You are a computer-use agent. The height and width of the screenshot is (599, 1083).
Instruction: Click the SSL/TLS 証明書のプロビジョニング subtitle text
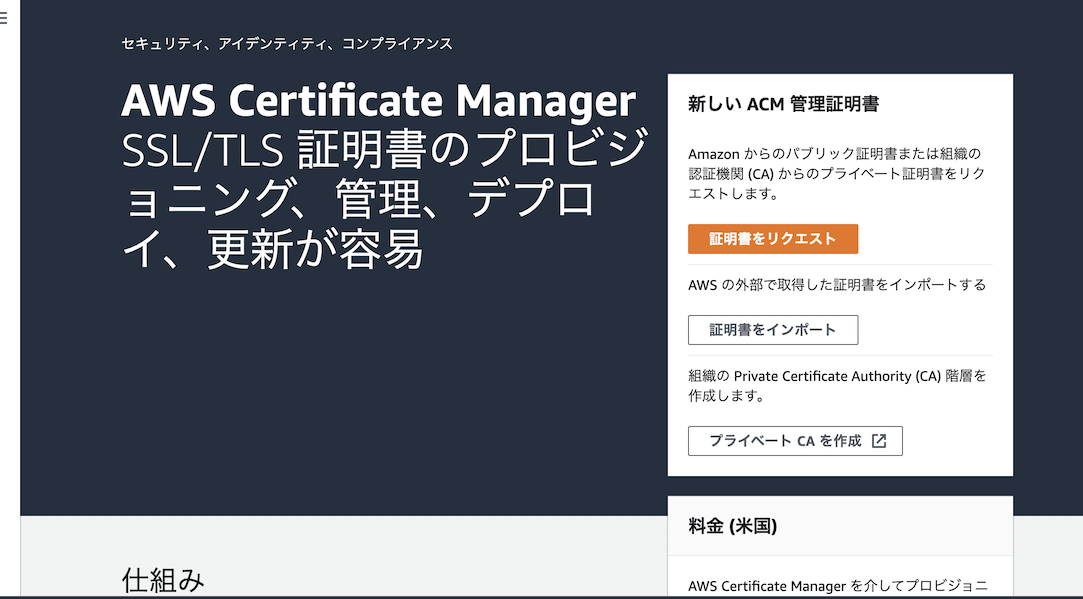(x=385, y=199)
